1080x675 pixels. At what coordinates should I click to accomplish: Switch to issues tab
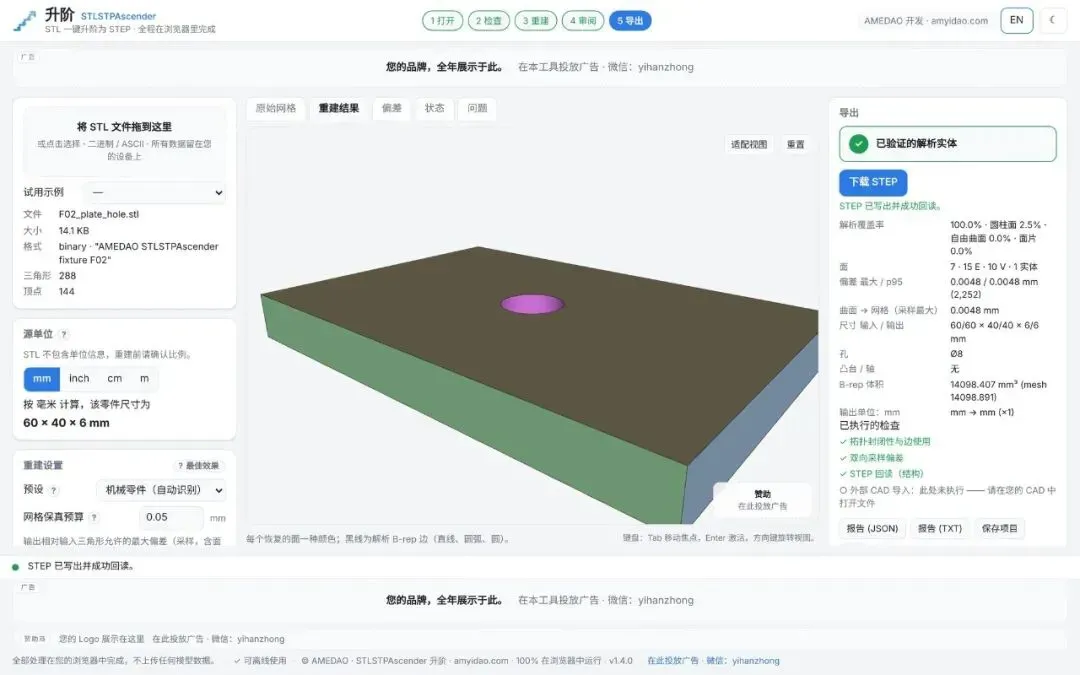pyautogui.click(x=477, y=108)
